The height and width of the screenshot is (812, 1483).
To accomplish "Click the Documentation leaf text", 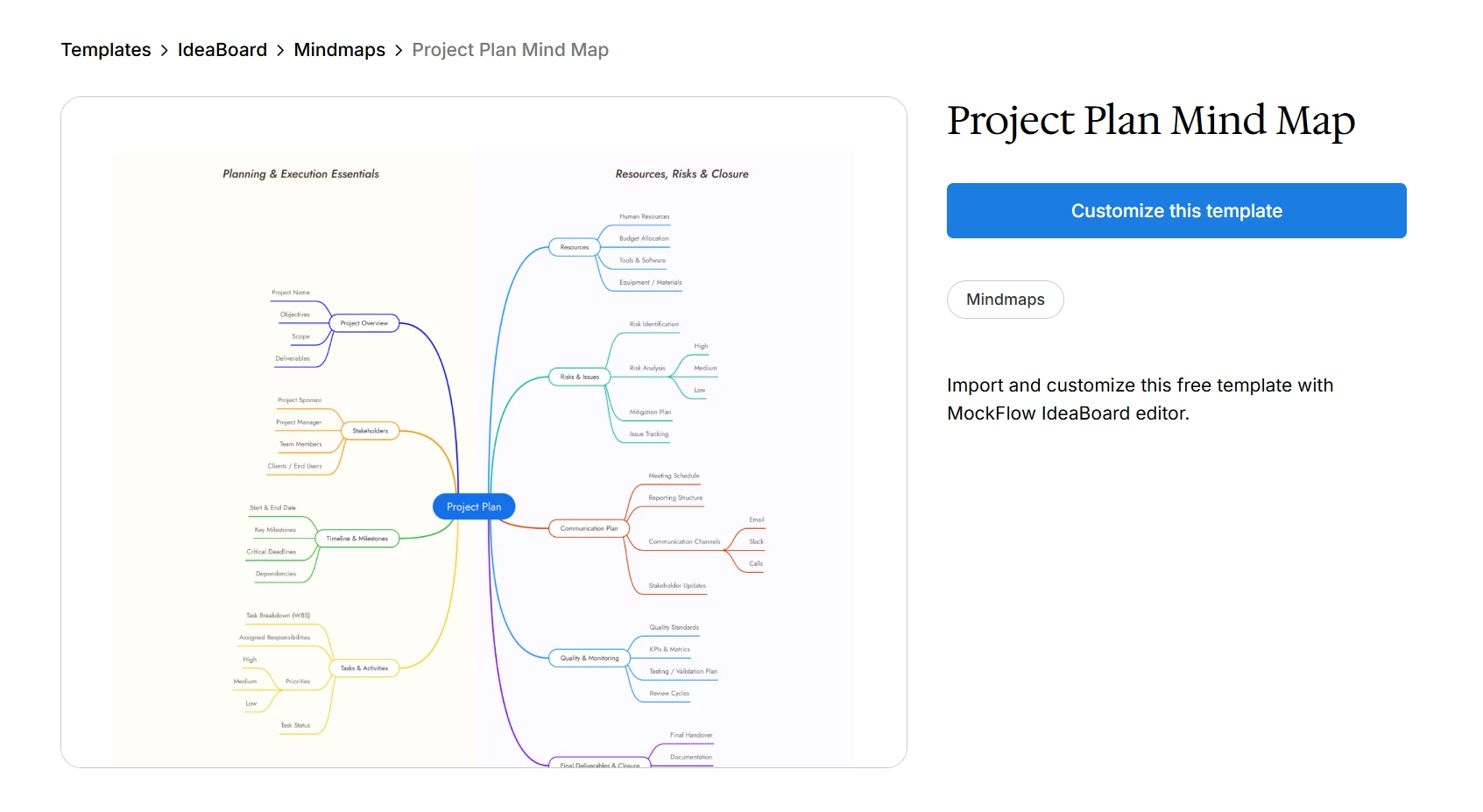I will click(x=691, y=757).
